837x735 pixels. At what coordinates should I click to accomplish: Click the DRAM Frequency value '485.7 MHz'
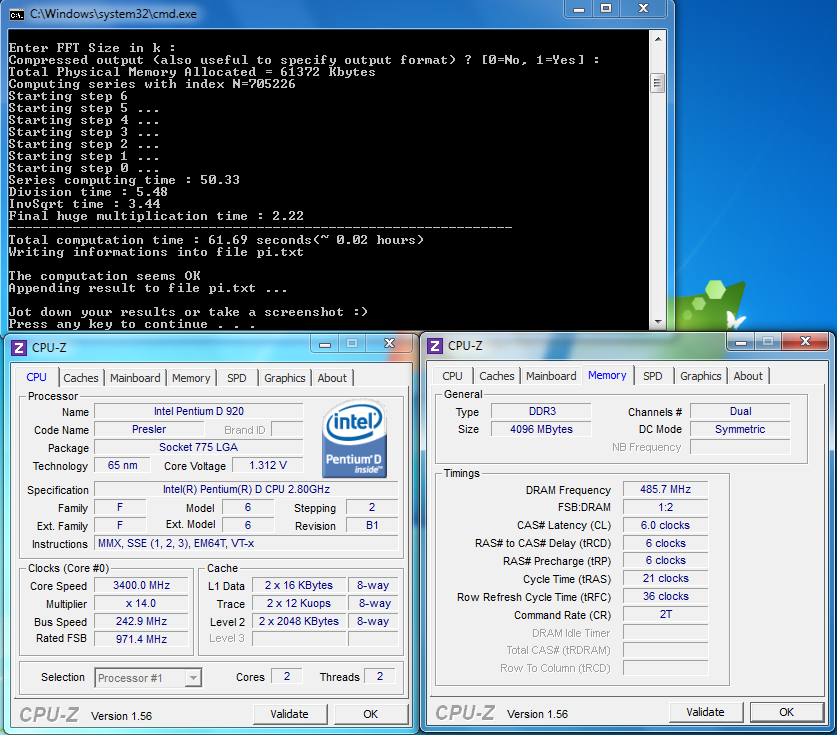tap(666, 489)
